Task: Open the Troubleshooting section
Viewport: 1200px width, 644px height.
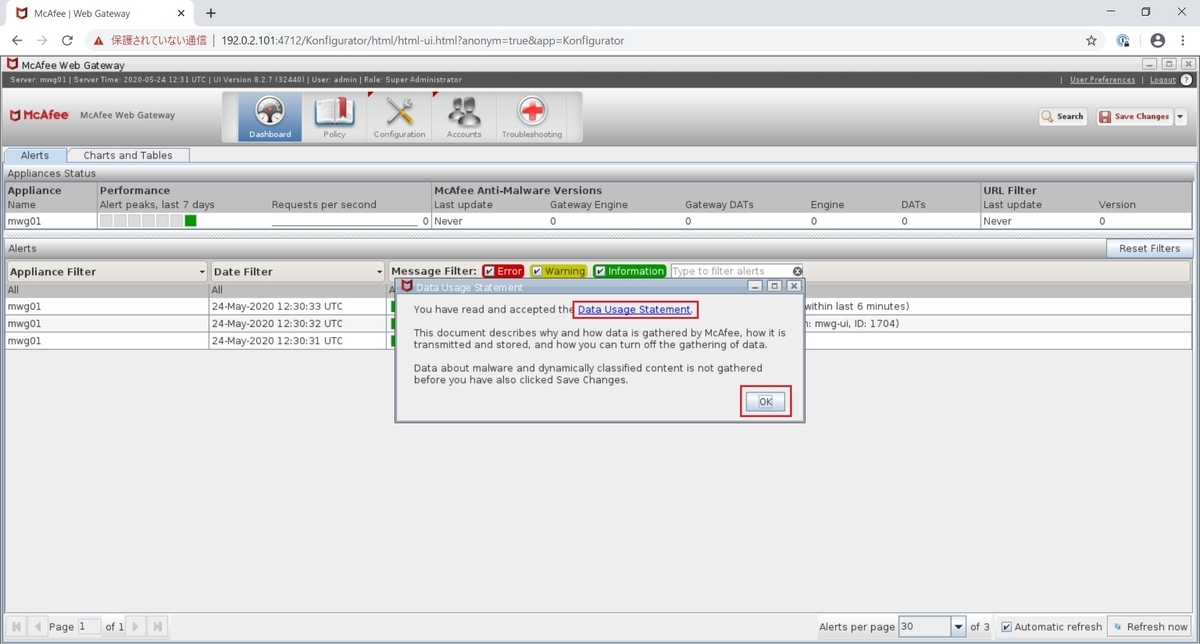Action: pyautogui.click(x=532, y=118)
